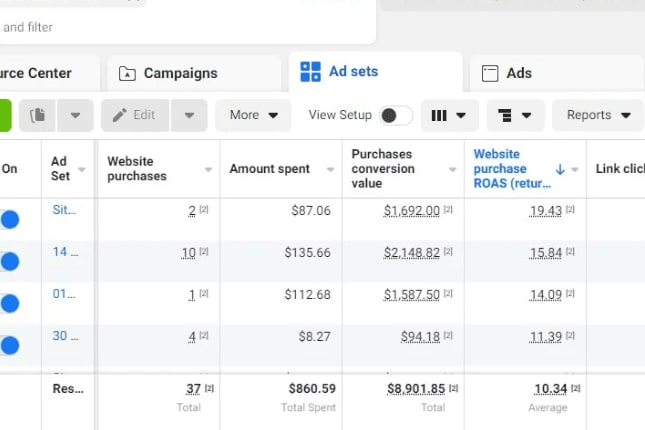Click the Ad sets grid icon
Screen dimensions: 645x430
click(x=310, y=72)
